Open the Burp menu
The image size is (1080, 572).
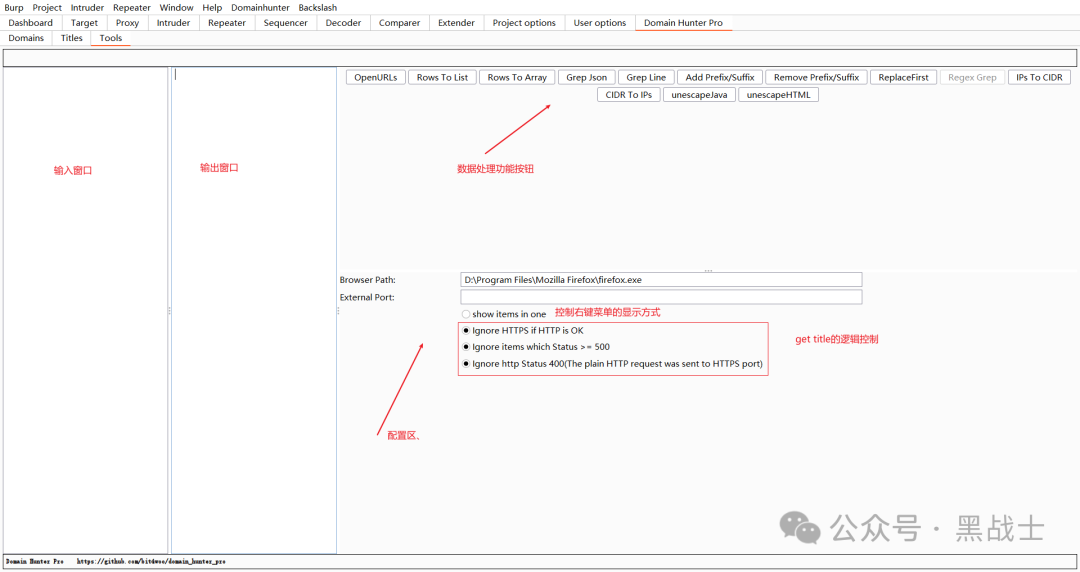14,8
